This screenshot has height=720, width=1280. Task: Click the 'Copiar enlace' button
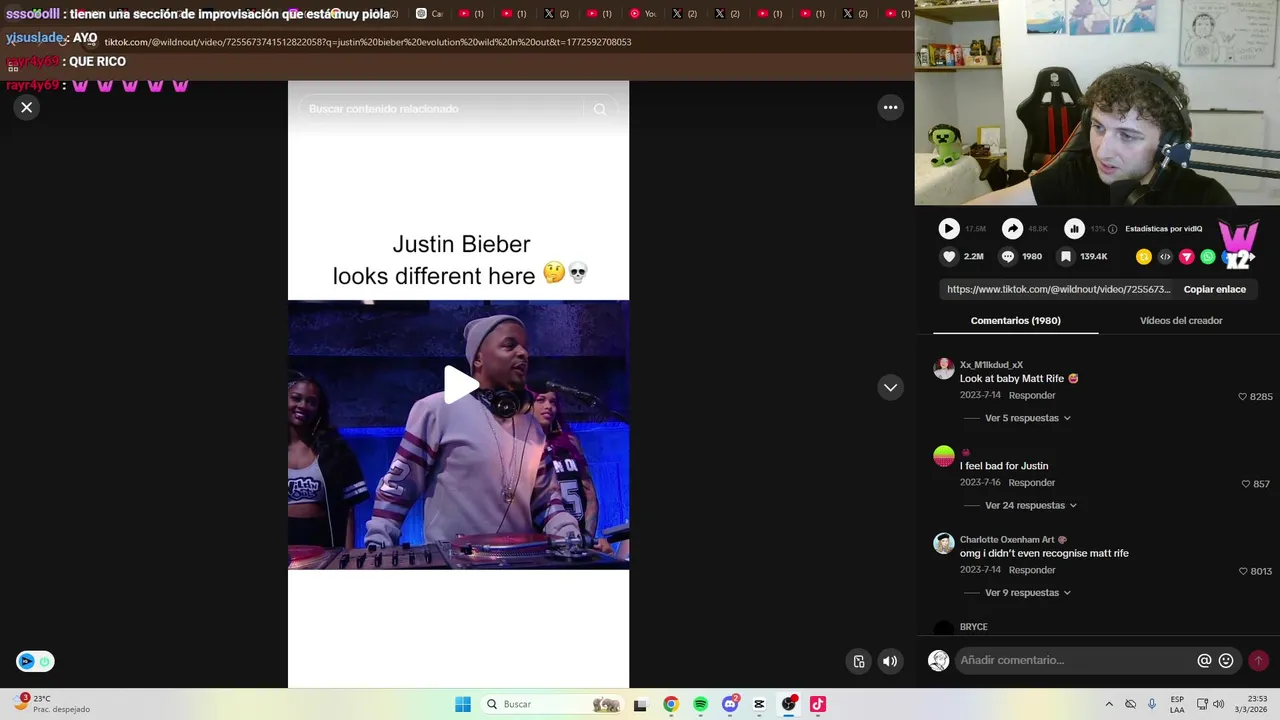pyautogui.click(x=1215, y=289)
